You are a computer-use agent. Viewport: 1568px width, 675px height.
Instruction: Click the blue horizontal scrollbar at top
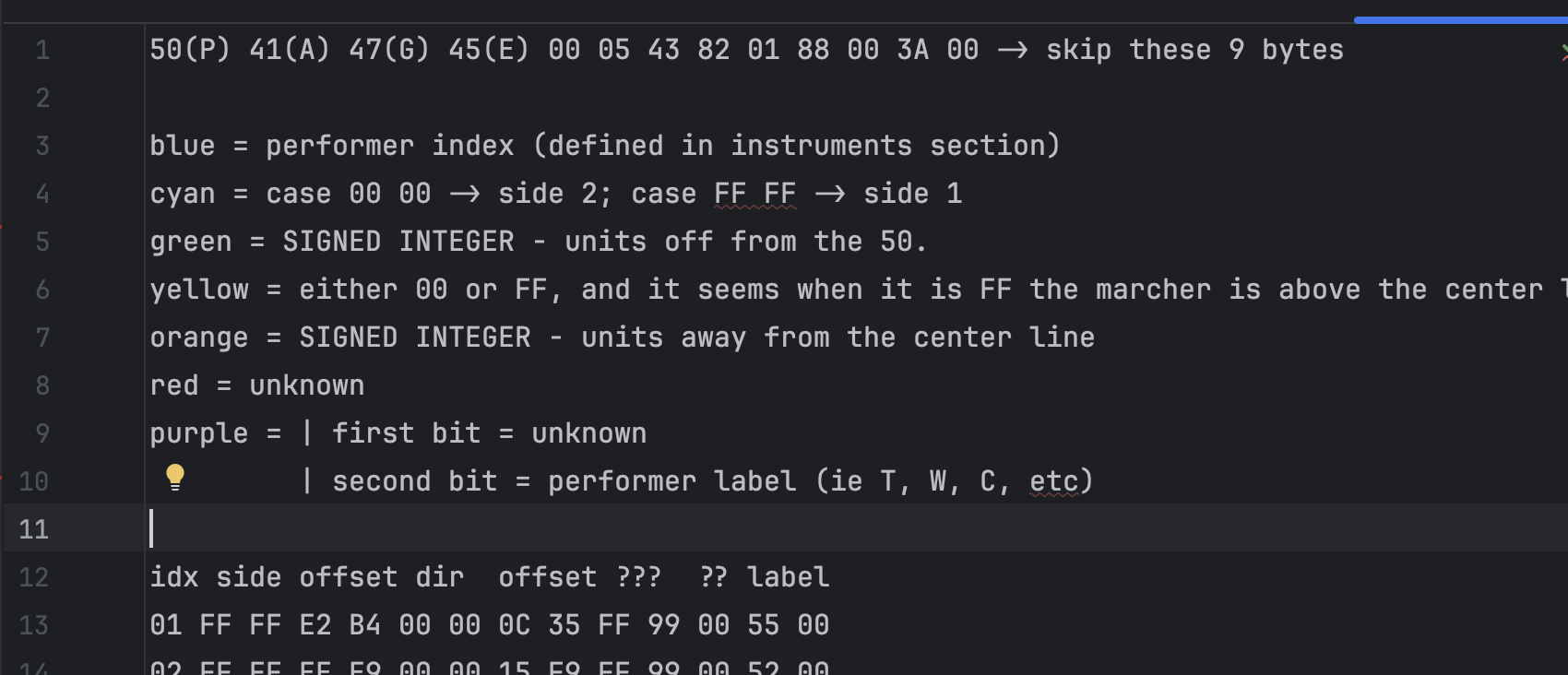pos(1460,19)
